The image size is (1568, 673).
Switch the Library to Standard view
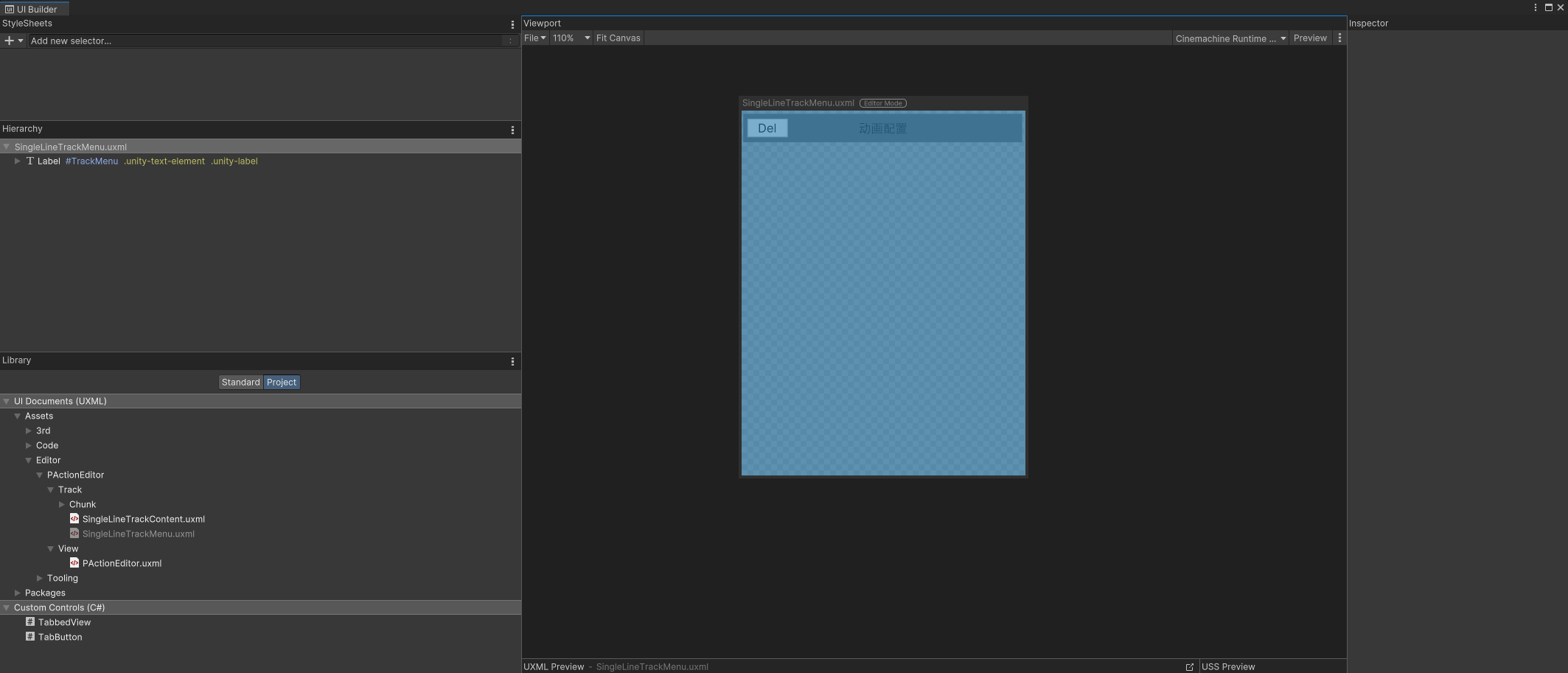[240, 382]
